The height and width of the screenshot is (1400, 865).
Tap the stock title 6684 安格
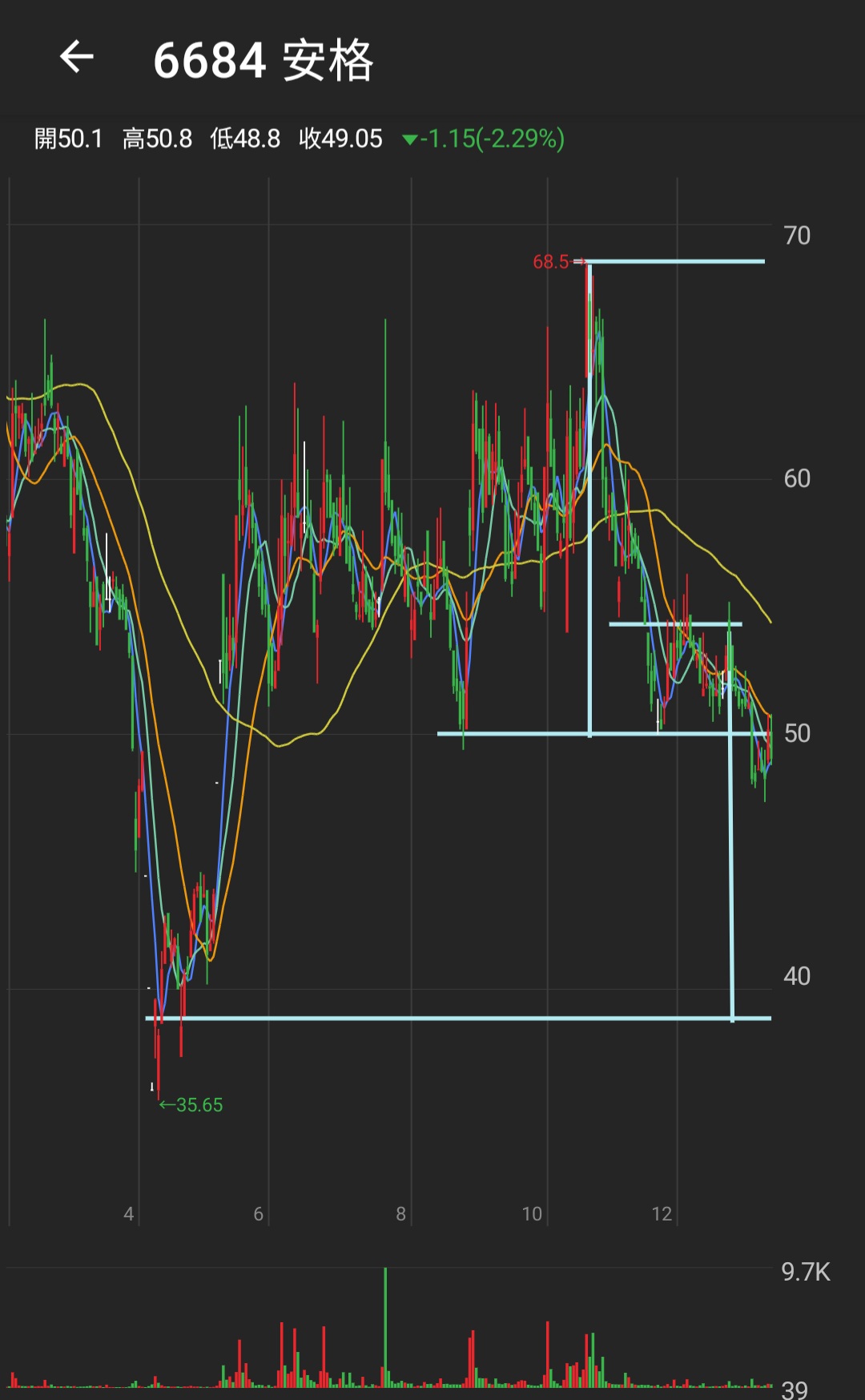click(x=263, y=61)
